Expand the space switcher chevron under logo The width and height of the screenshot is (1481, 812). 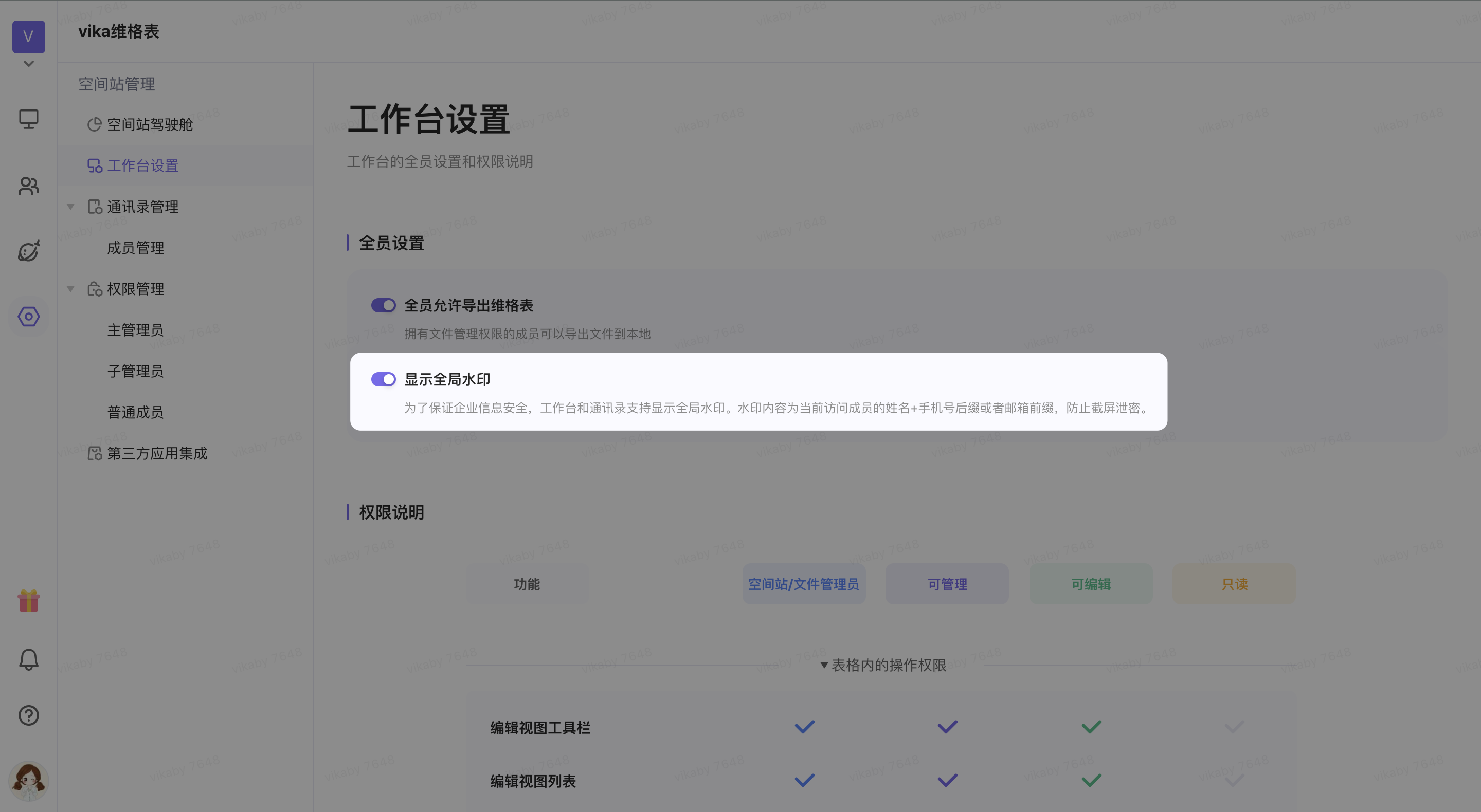[28, 64]
